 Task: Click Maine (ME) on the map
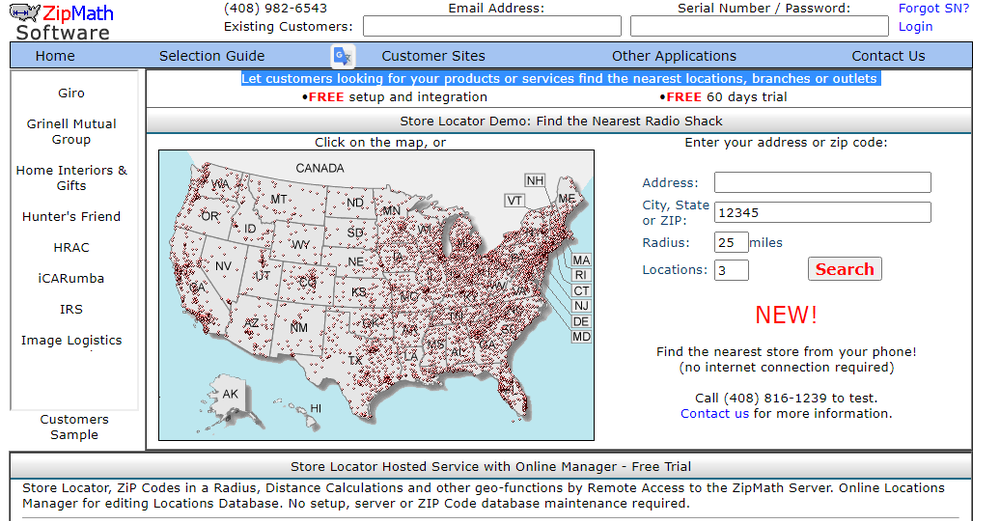(x=567, y=198)
